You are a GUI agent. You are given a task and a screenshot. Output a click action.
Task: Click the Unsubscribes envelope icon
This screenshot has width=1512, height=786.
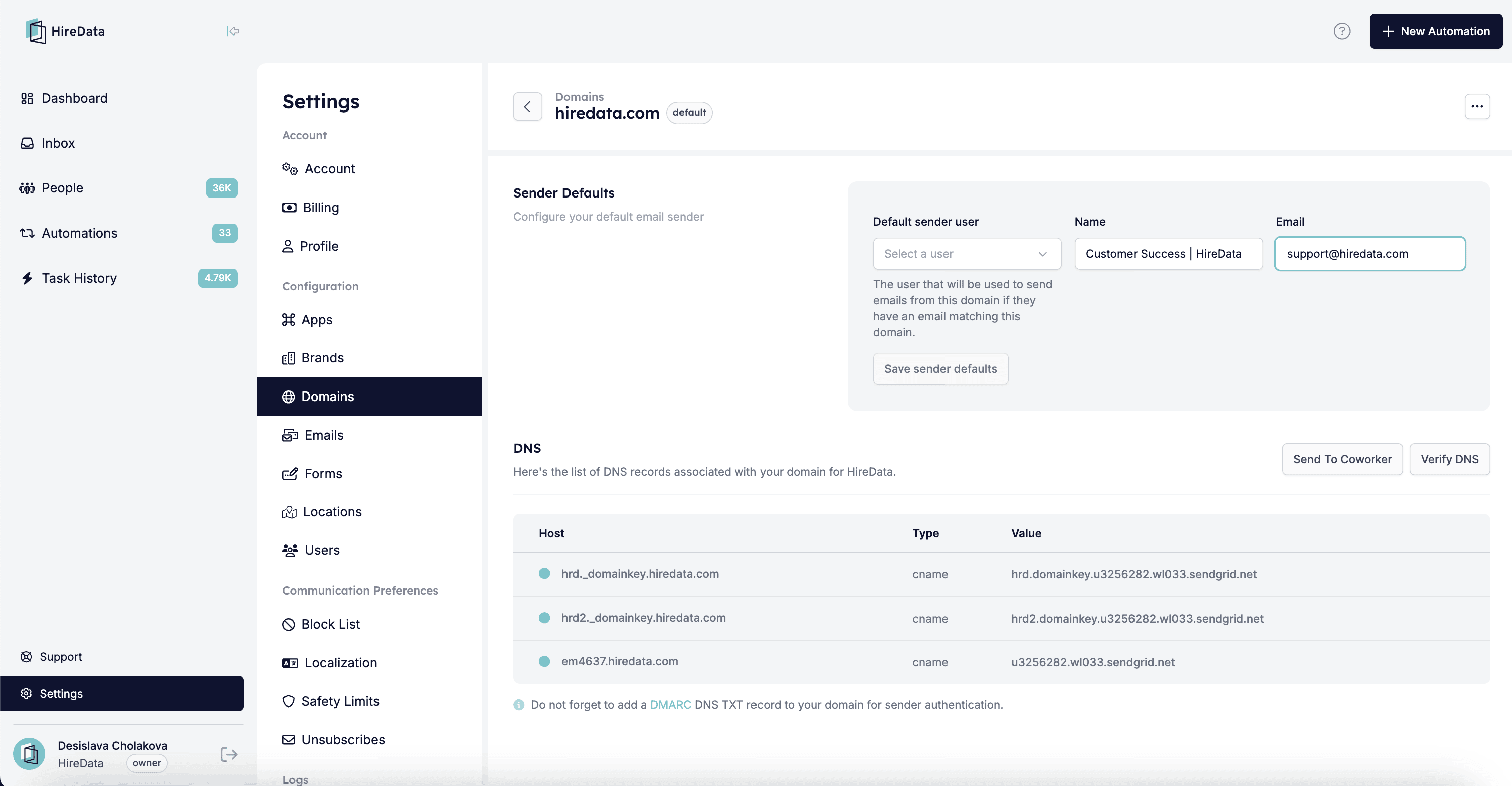[x=288, y=740]
